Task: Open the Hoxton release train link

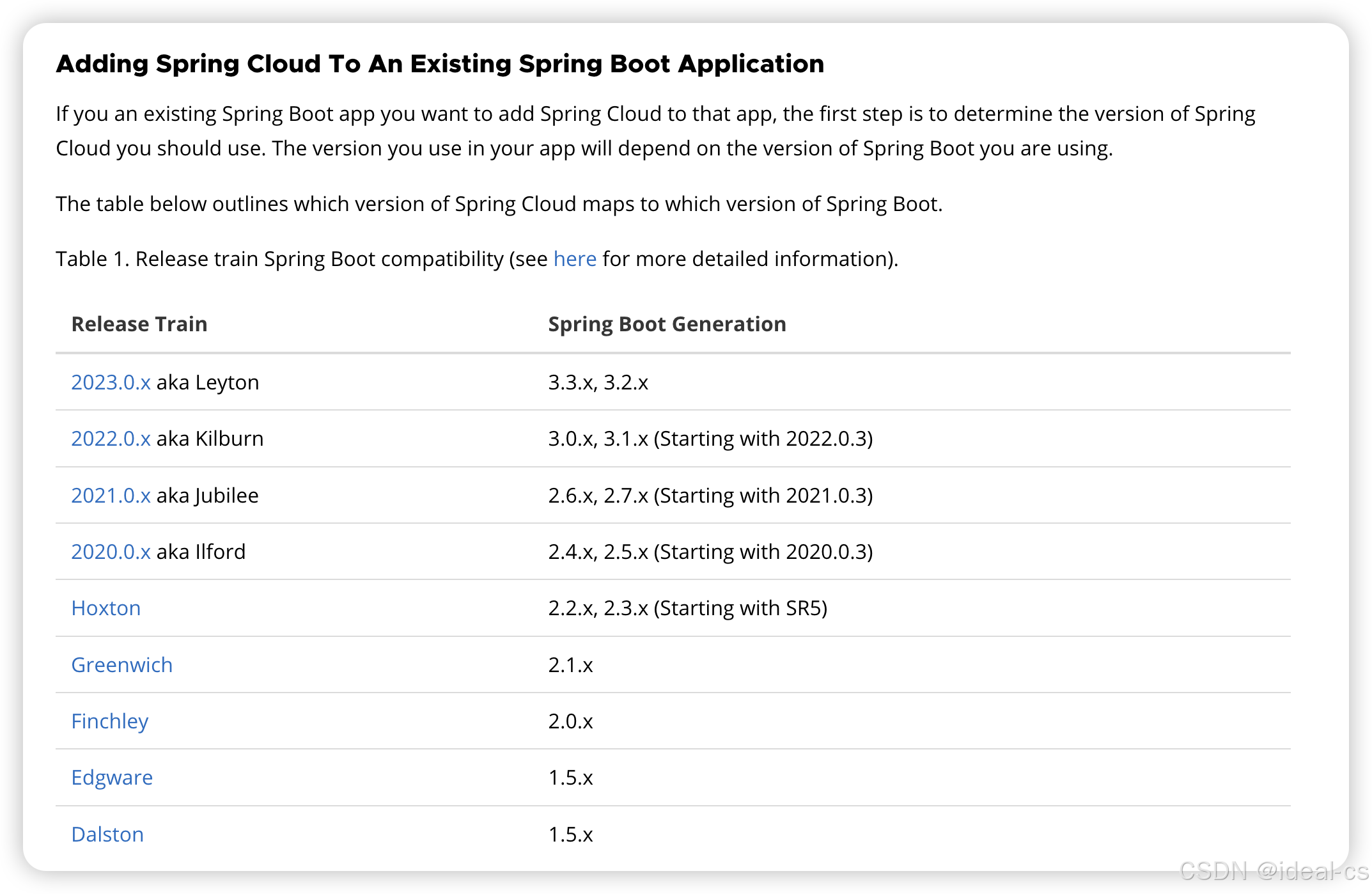Action: click(x=106, y=608)
